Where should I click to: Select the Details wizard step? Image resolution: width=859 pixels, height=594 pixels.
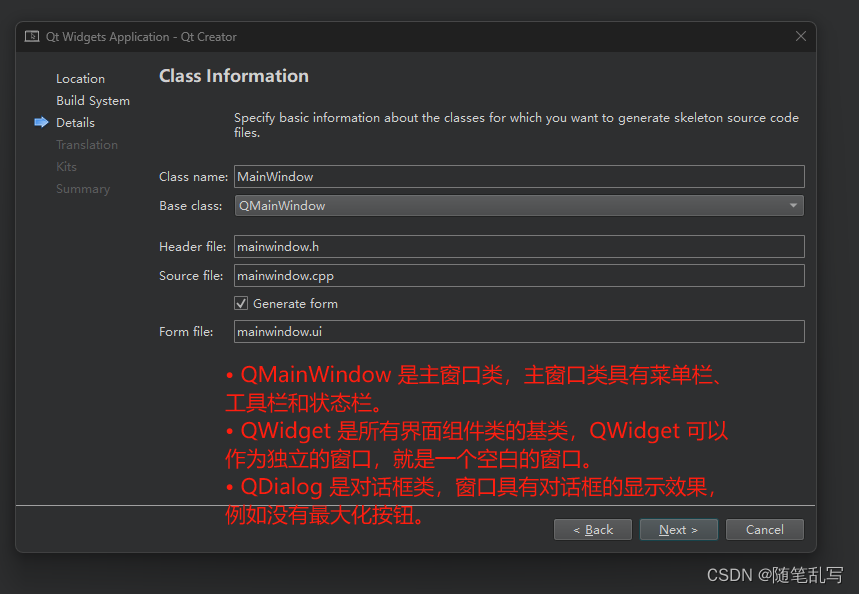tap(75, 123)
